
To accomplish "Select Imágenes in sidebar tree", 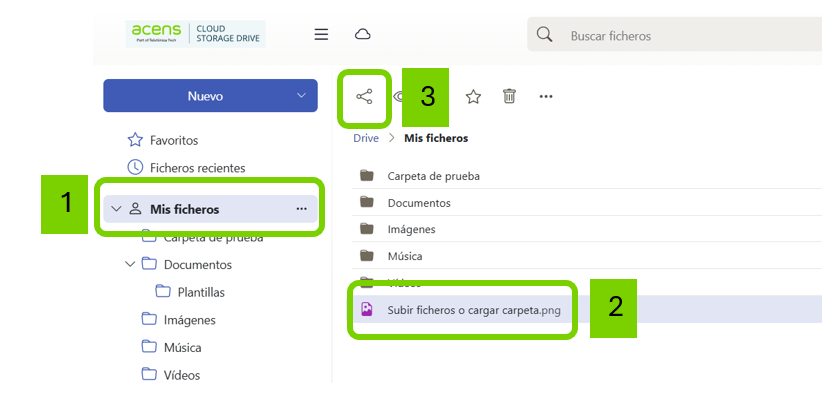I will click(190, 319).
